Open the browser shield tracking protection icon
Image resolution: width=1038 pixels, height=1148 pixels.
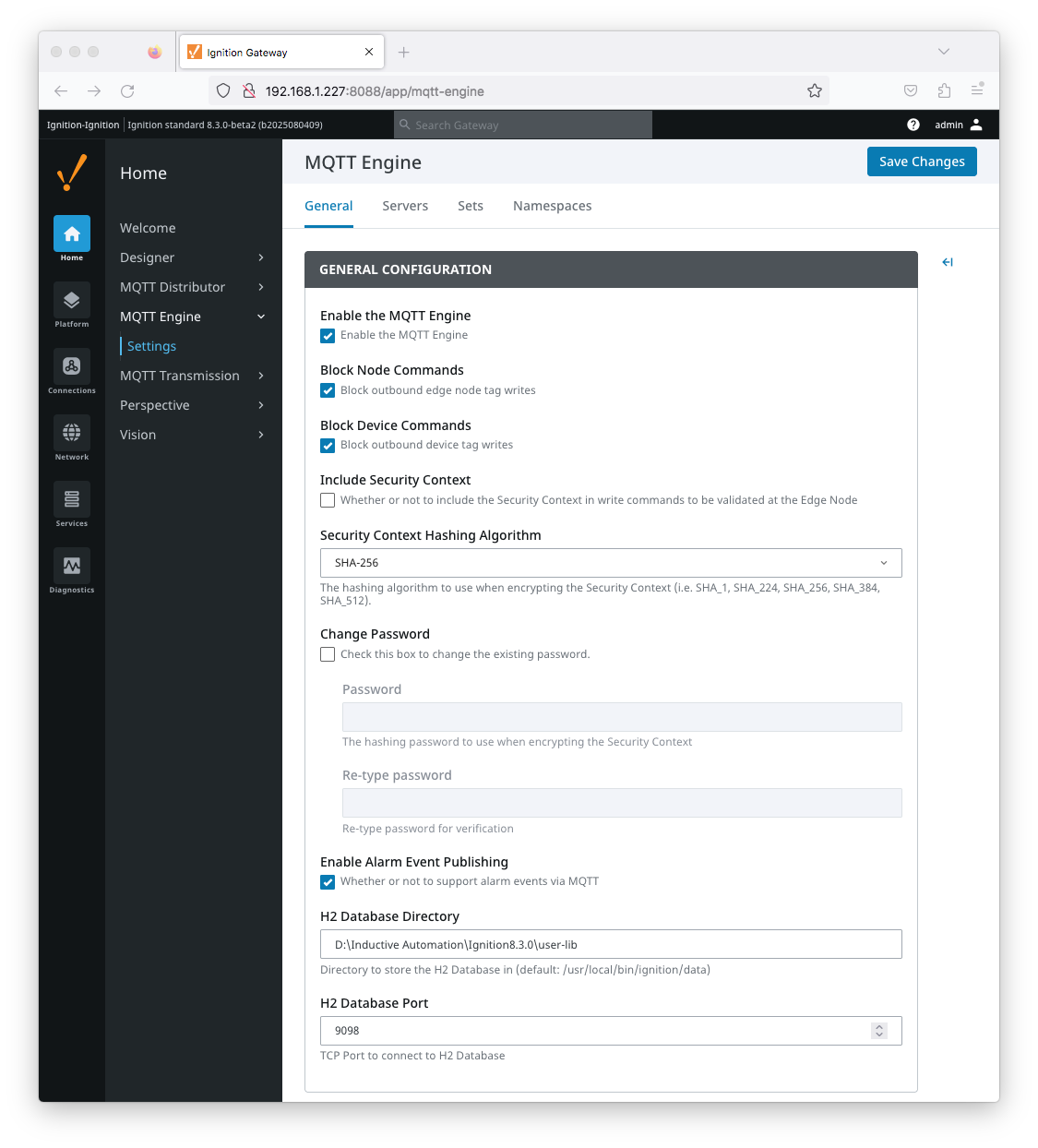[223, 90]
